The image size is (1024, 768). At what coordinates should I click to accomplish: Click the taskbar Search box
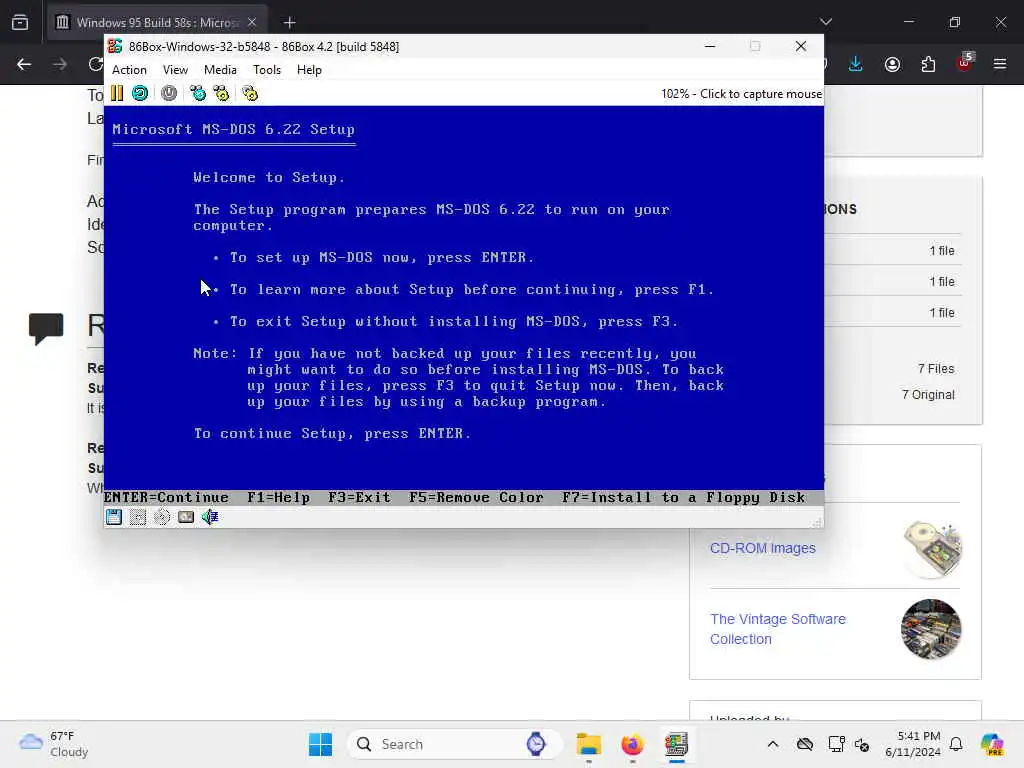coord(455,744)
